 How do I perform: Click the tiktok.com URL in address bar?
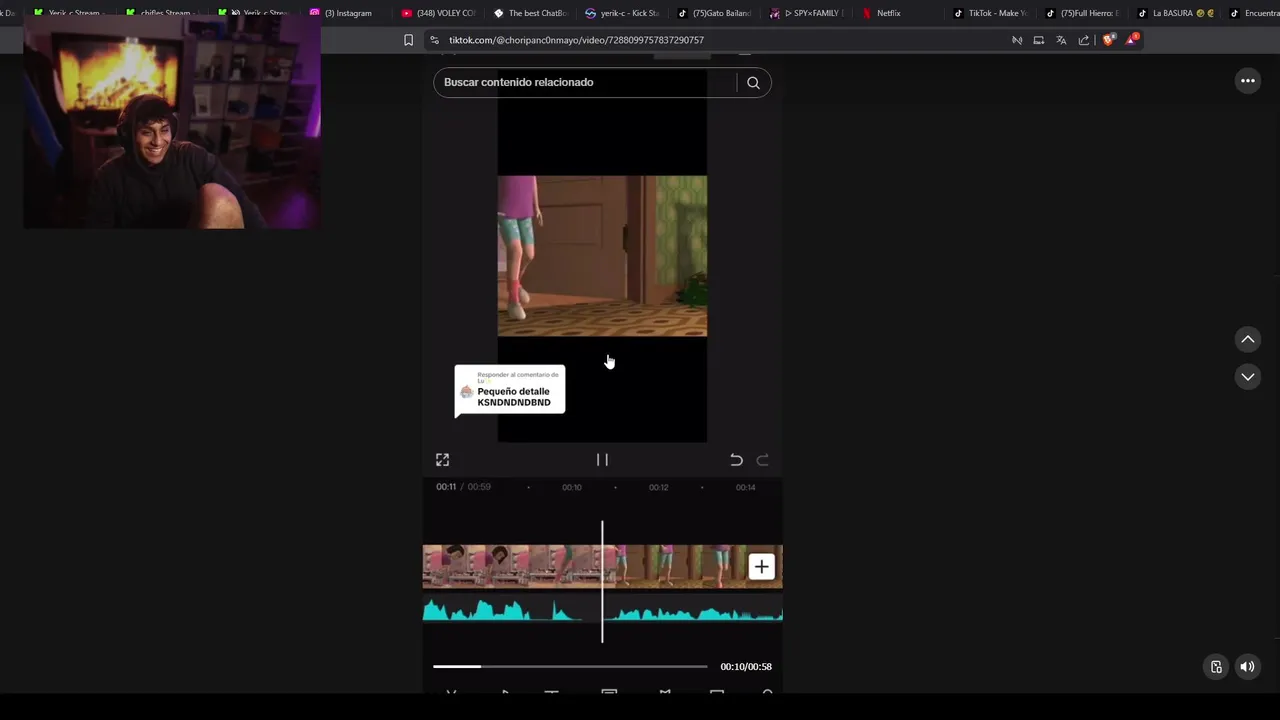tap(576, 40)
